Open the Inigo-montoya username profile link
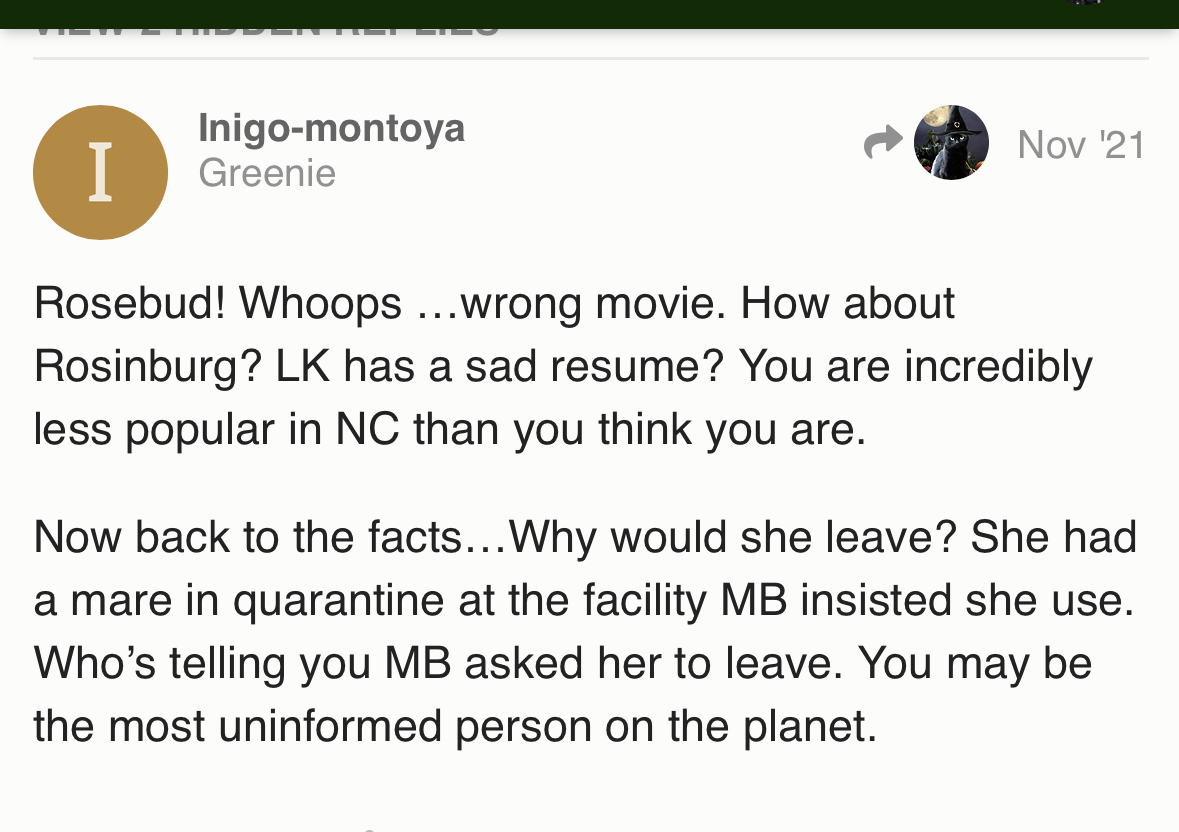 (331, 128)
